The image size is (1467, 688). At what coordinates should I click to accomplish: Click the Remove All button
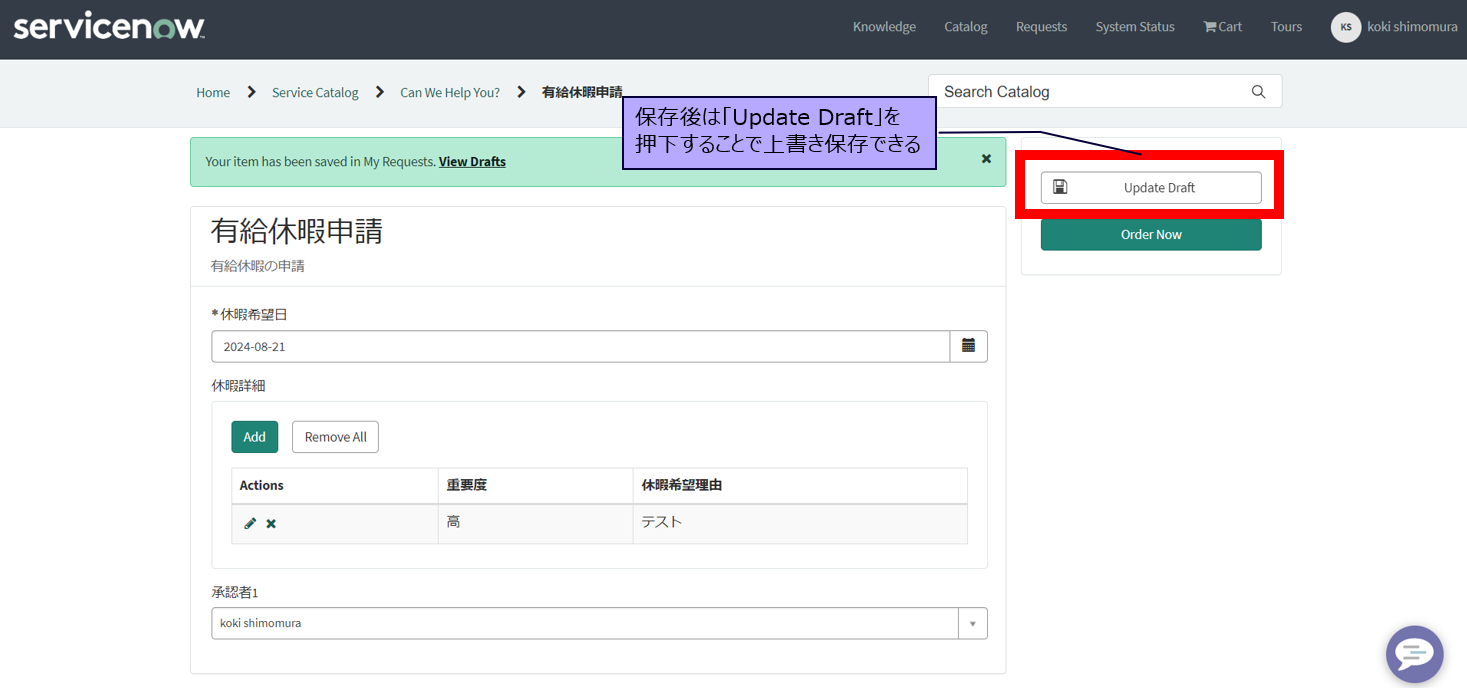[335, 437]
